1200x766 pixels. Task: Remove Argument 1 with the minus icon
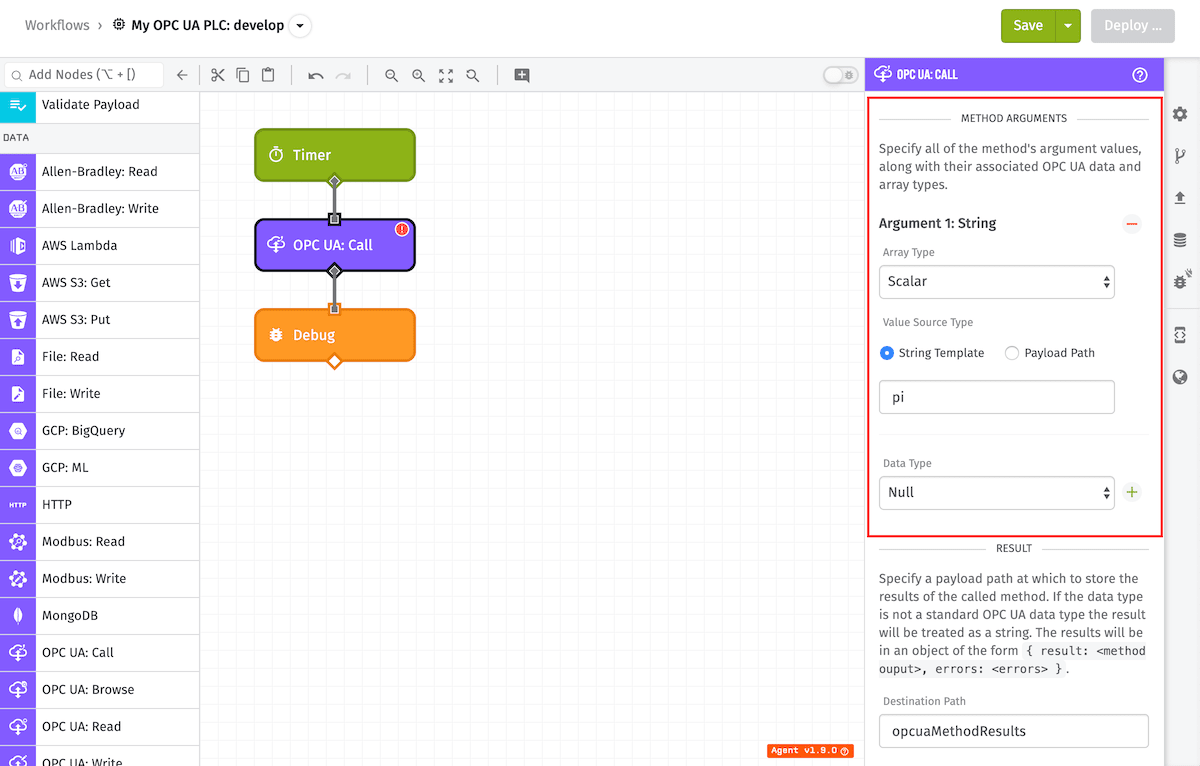1132,224
